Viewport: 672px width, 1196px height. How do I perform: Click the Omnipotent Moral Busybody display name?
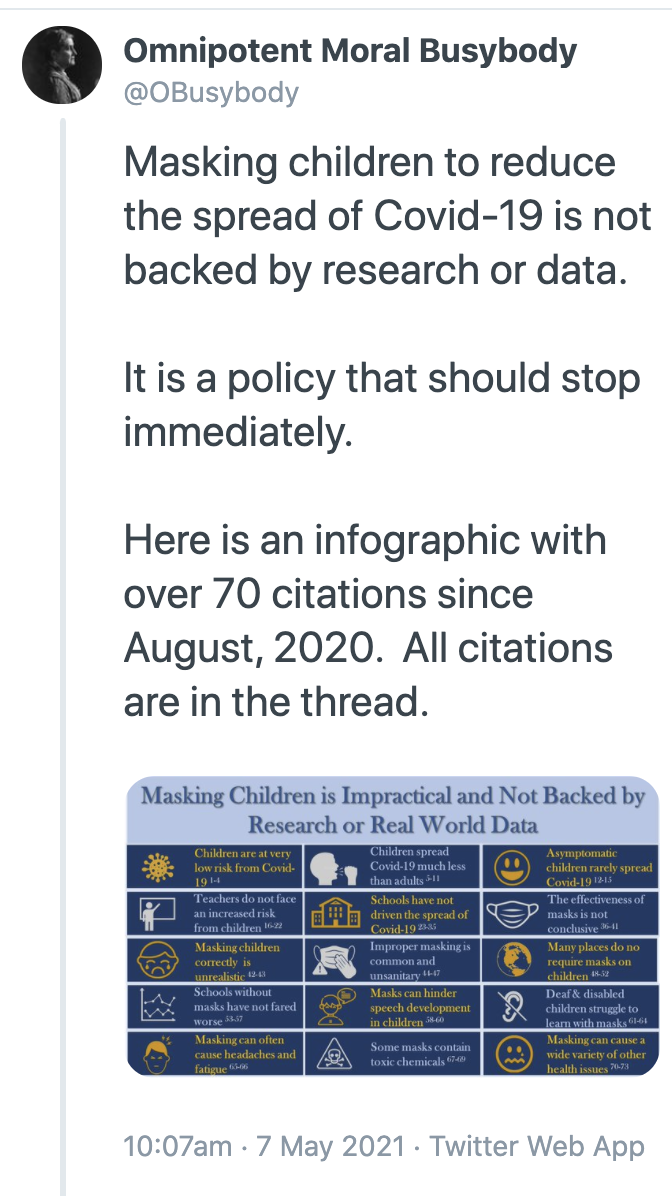(350, 51)
